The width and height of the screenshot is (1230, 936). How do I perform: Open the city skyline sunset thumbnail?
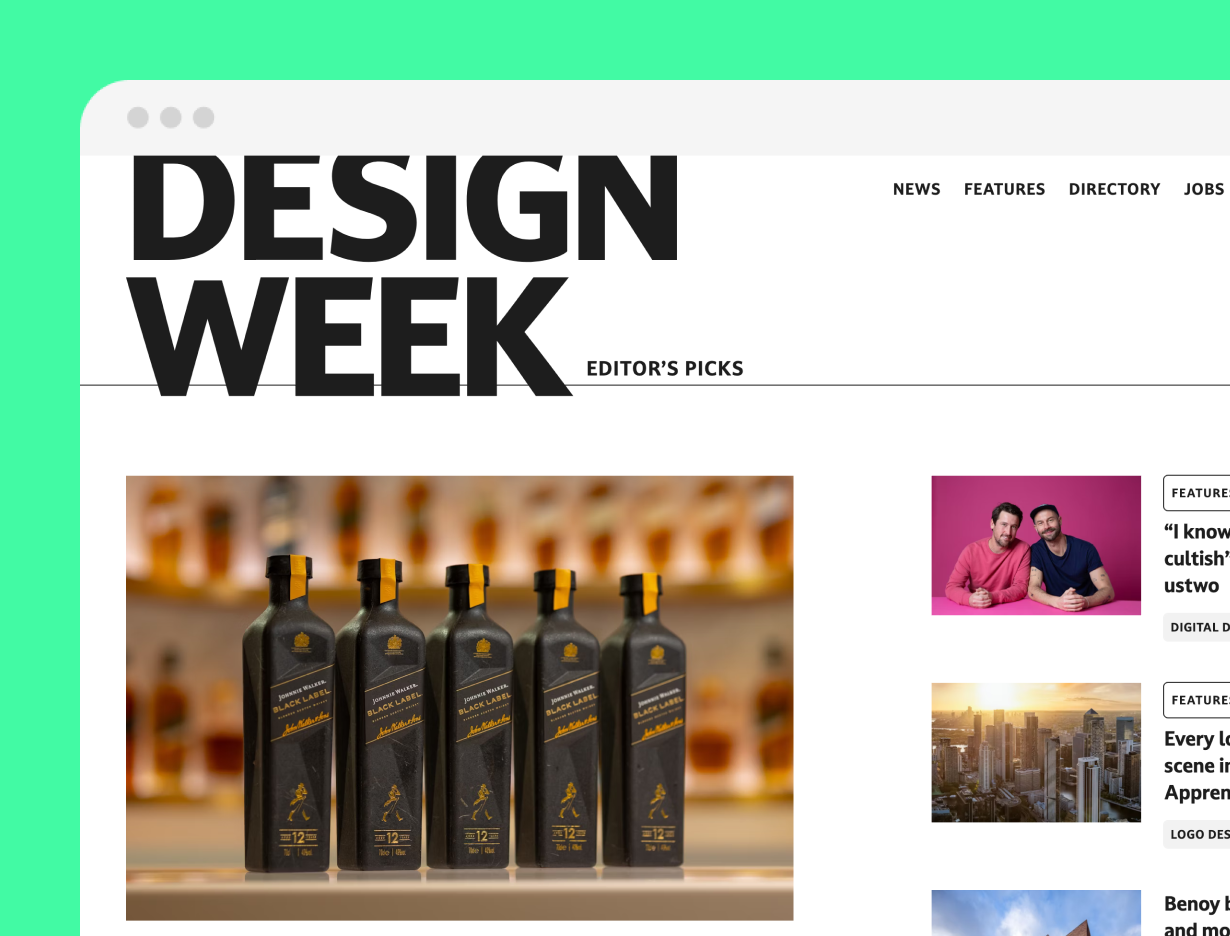click(1036, 752)
